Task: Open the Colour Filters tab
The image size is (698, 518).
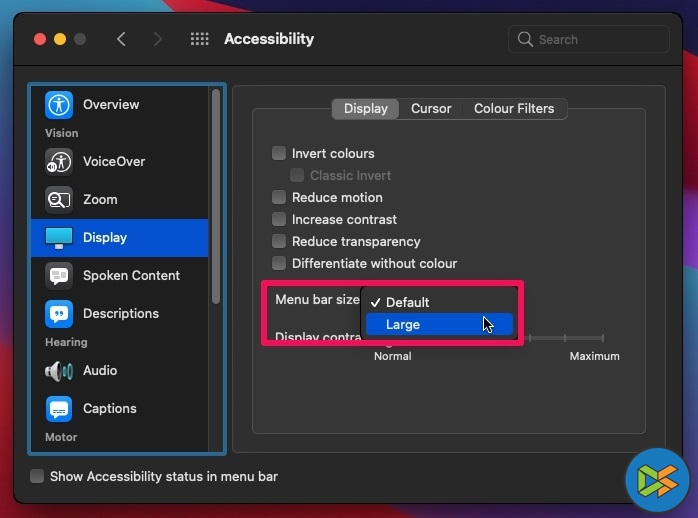Action: (x=514, y=108)
